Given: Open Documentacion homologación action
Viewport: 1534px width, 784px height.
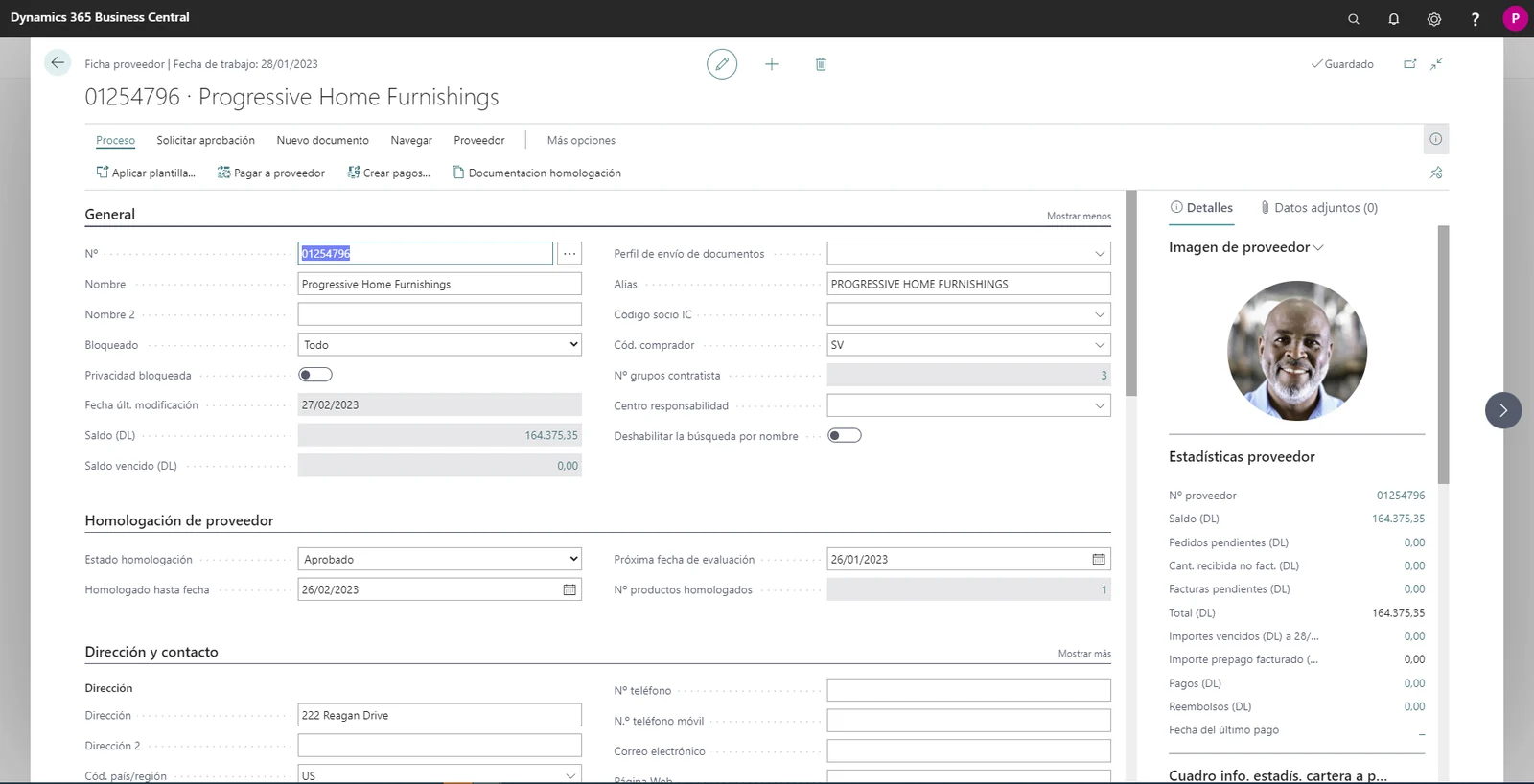Looking at the screenshot, I should coord(537,173).
